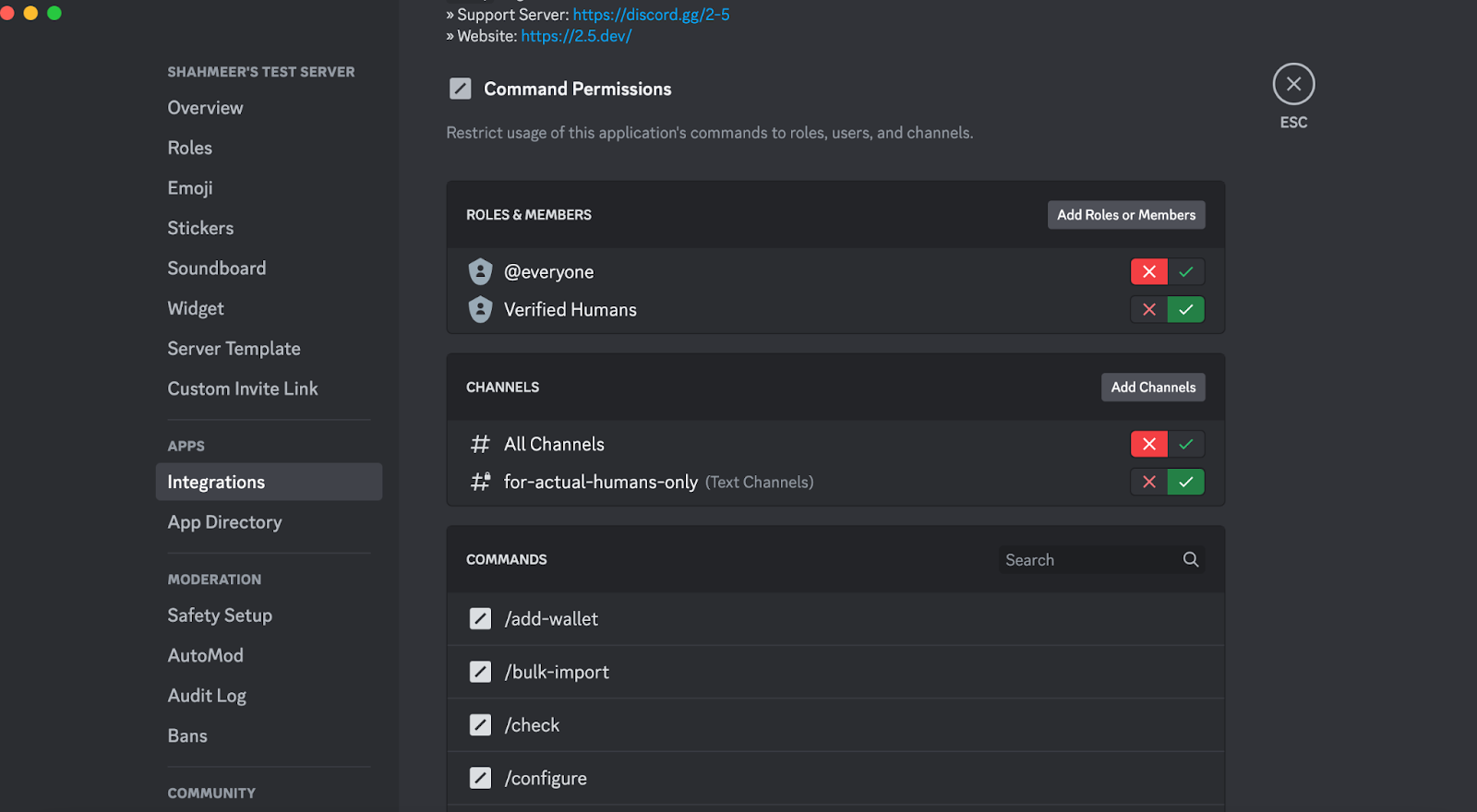Click the Verified Humans role shield icon

(480, 309)
